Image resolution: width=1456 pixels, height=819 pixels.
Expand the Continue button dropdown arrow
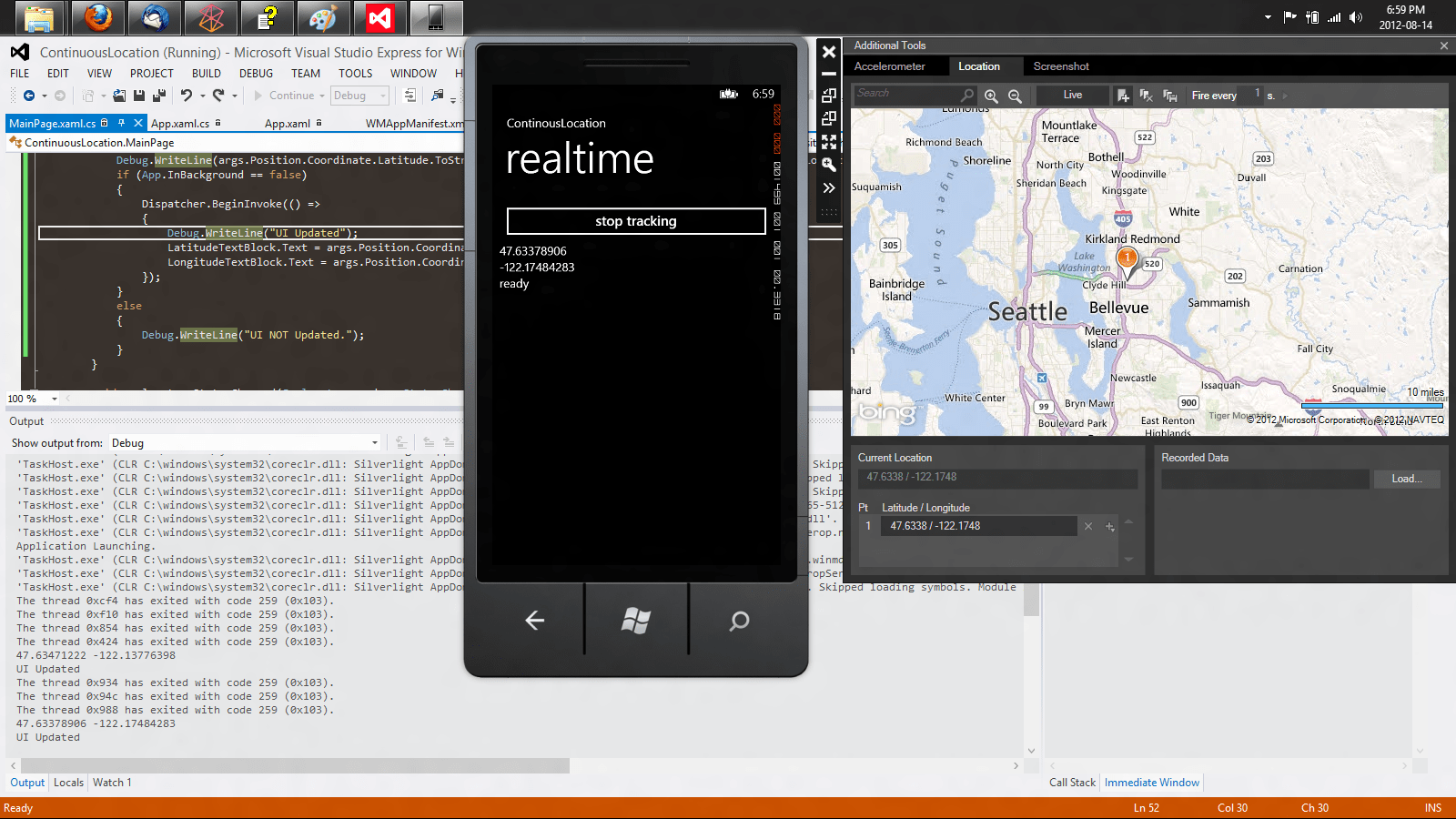(x=322, y=96)
